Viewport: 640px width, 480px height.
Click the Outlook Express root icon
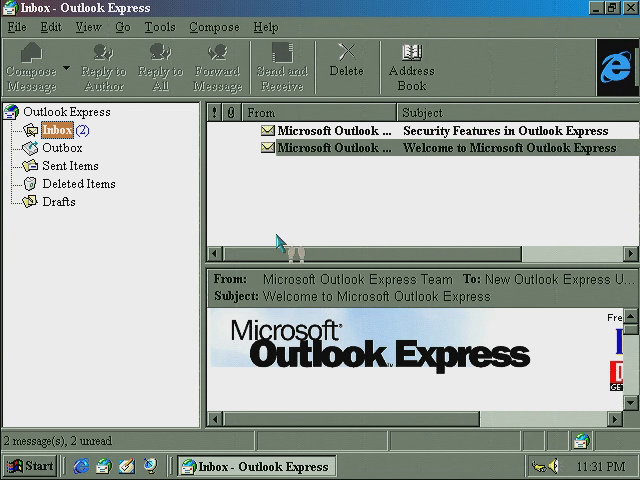tap(11, 112)
